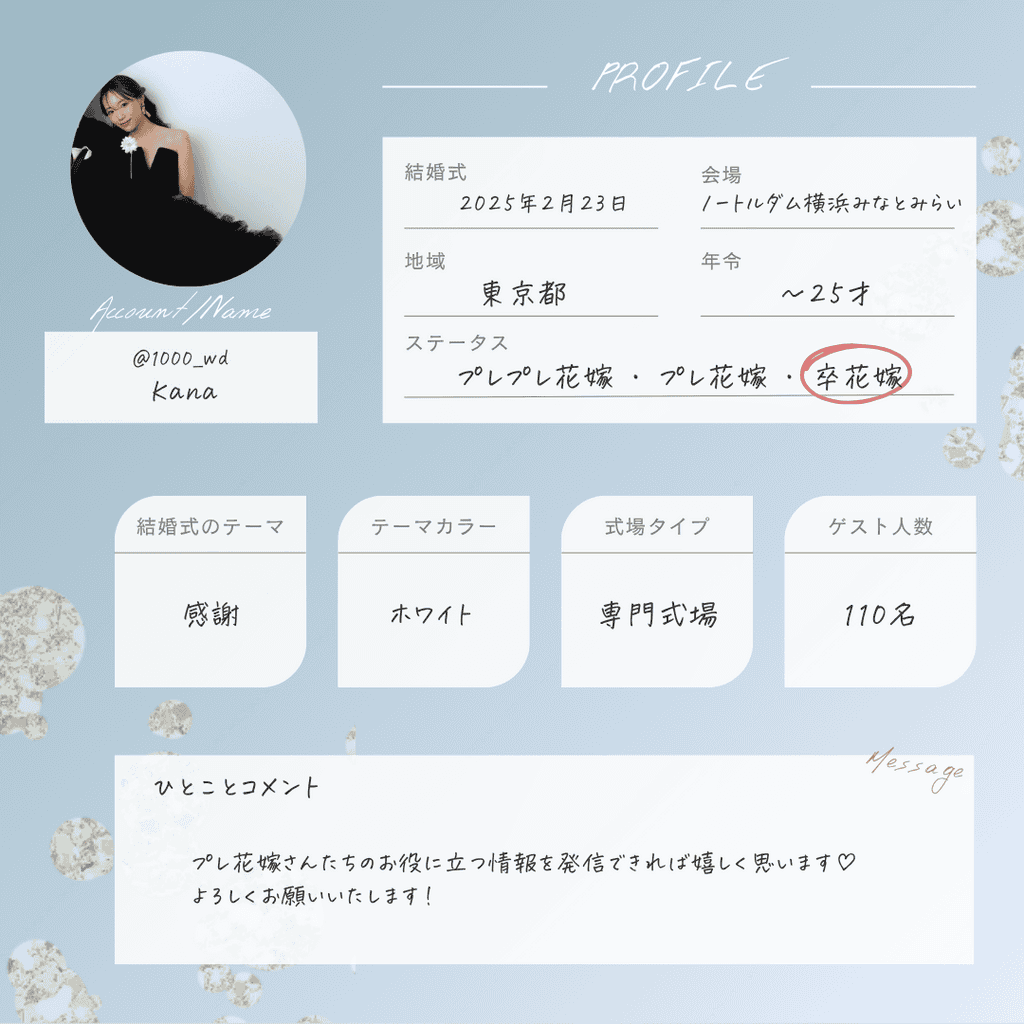
Task: Choose the プレプレ花嫁 status option
Action: 536,377
